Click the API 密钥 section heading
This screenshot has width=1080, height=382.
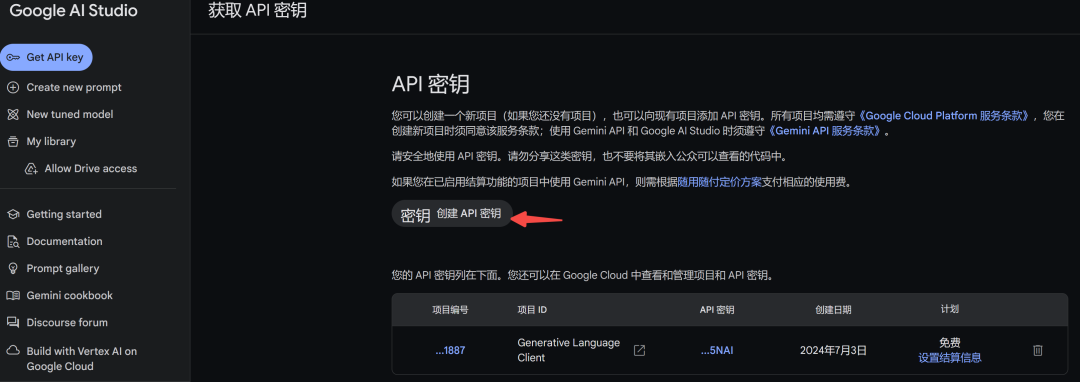point(431,85)
